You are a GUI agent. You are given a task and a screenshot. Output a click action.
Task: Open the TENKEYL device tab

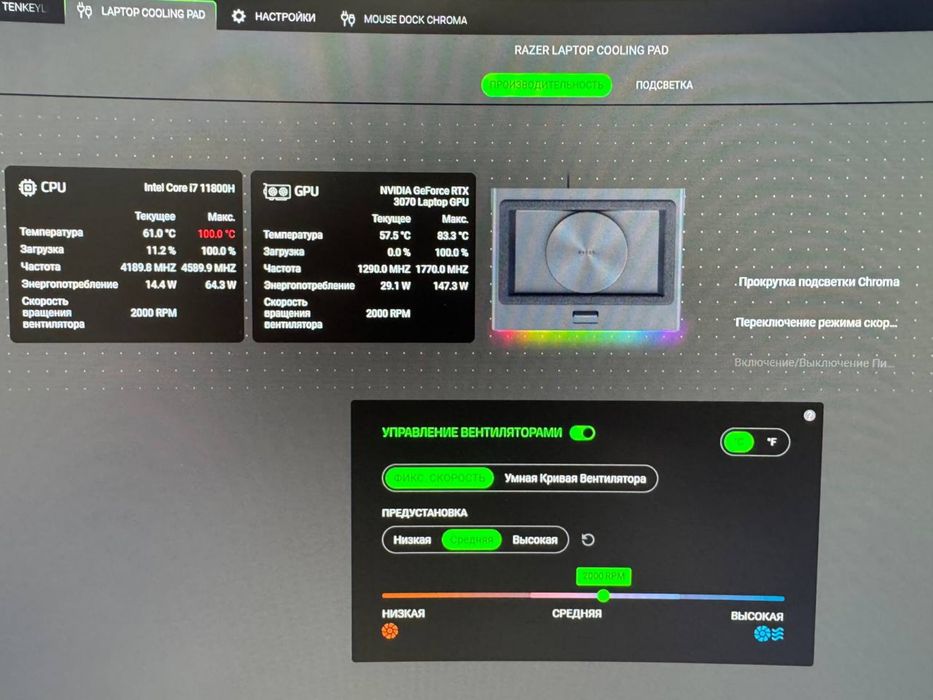click(x=24, y=8)
